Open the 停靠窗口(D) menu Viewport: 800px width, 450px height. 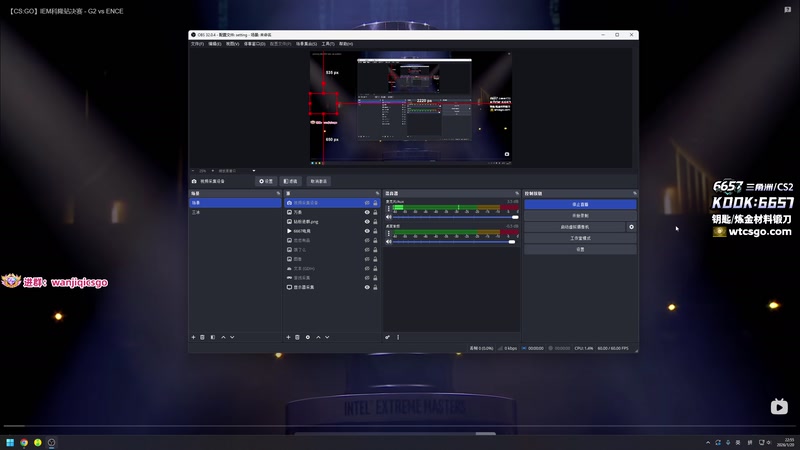[x=254, y=44]
